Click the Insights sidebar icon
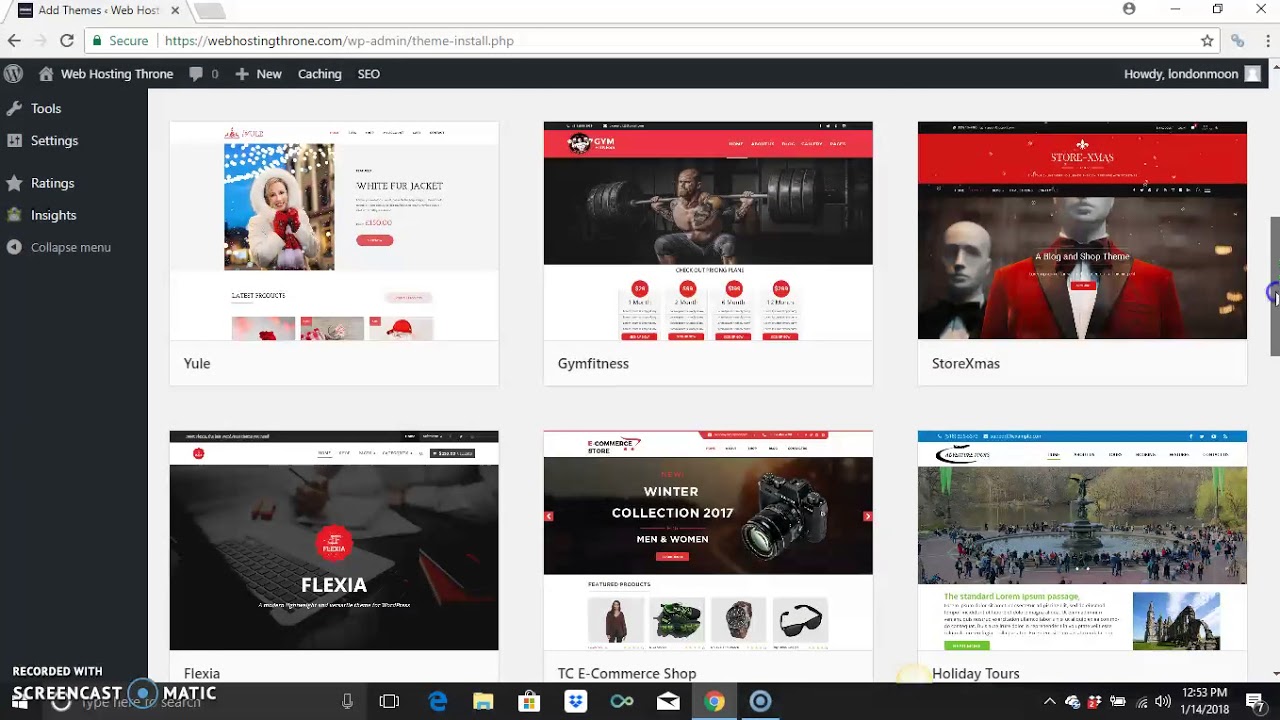The height and width of the screenshot is (720, 1280). click(14, 215)
